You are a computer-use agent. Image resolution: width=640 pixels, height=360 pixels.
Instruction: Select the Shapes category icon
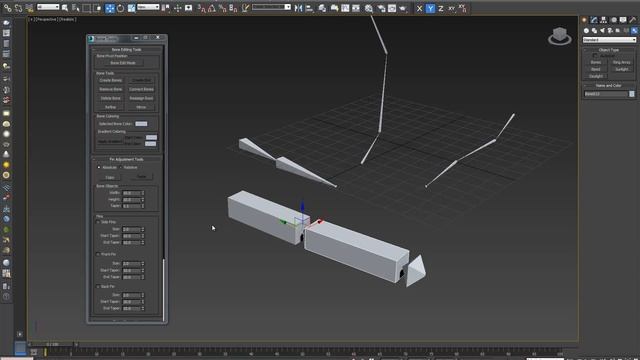(594, 31)
